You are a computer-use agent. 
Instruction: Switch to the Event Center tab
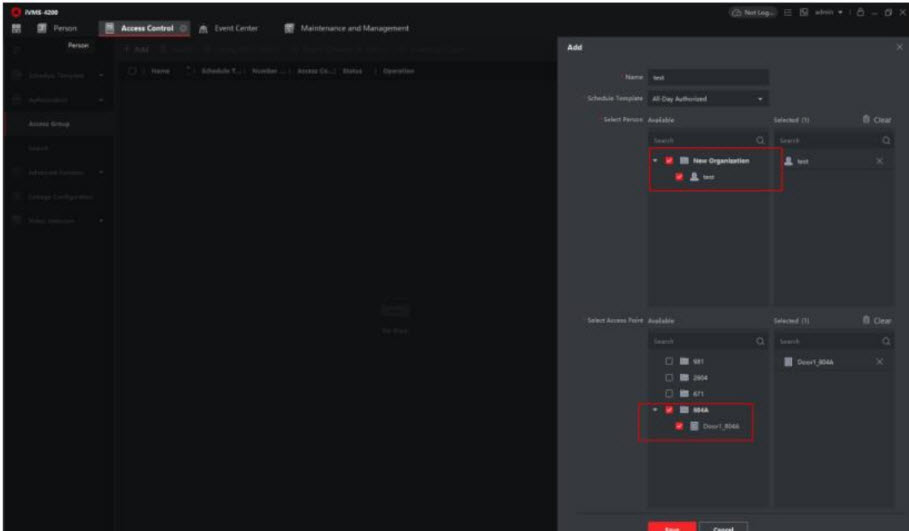coord(230,28)
